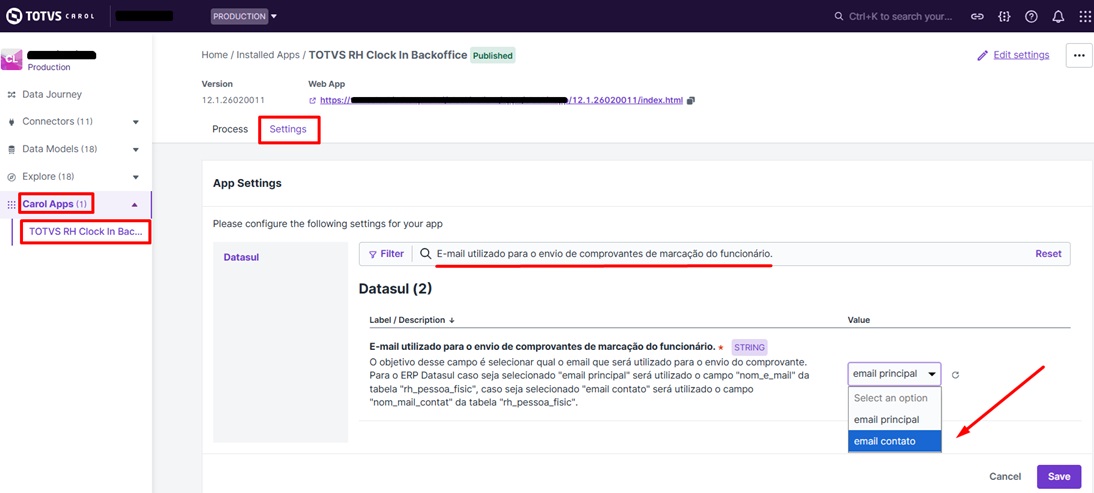Collapse the Carol Apps (1) arrow

point(135,204)
